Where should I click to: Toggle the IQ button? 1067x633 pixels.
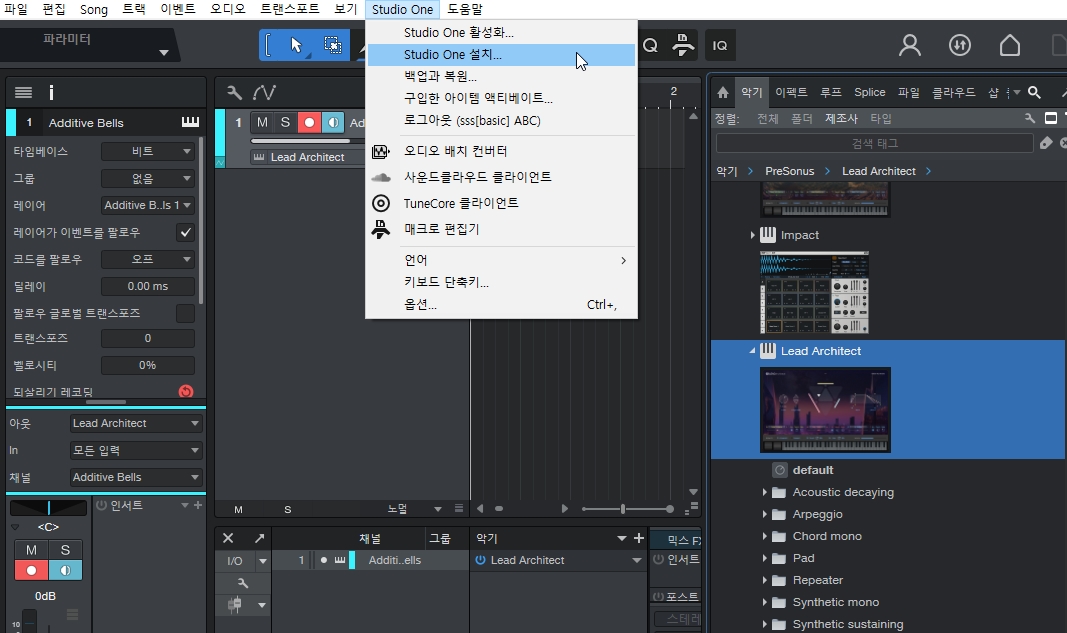[x=720, y=46]
